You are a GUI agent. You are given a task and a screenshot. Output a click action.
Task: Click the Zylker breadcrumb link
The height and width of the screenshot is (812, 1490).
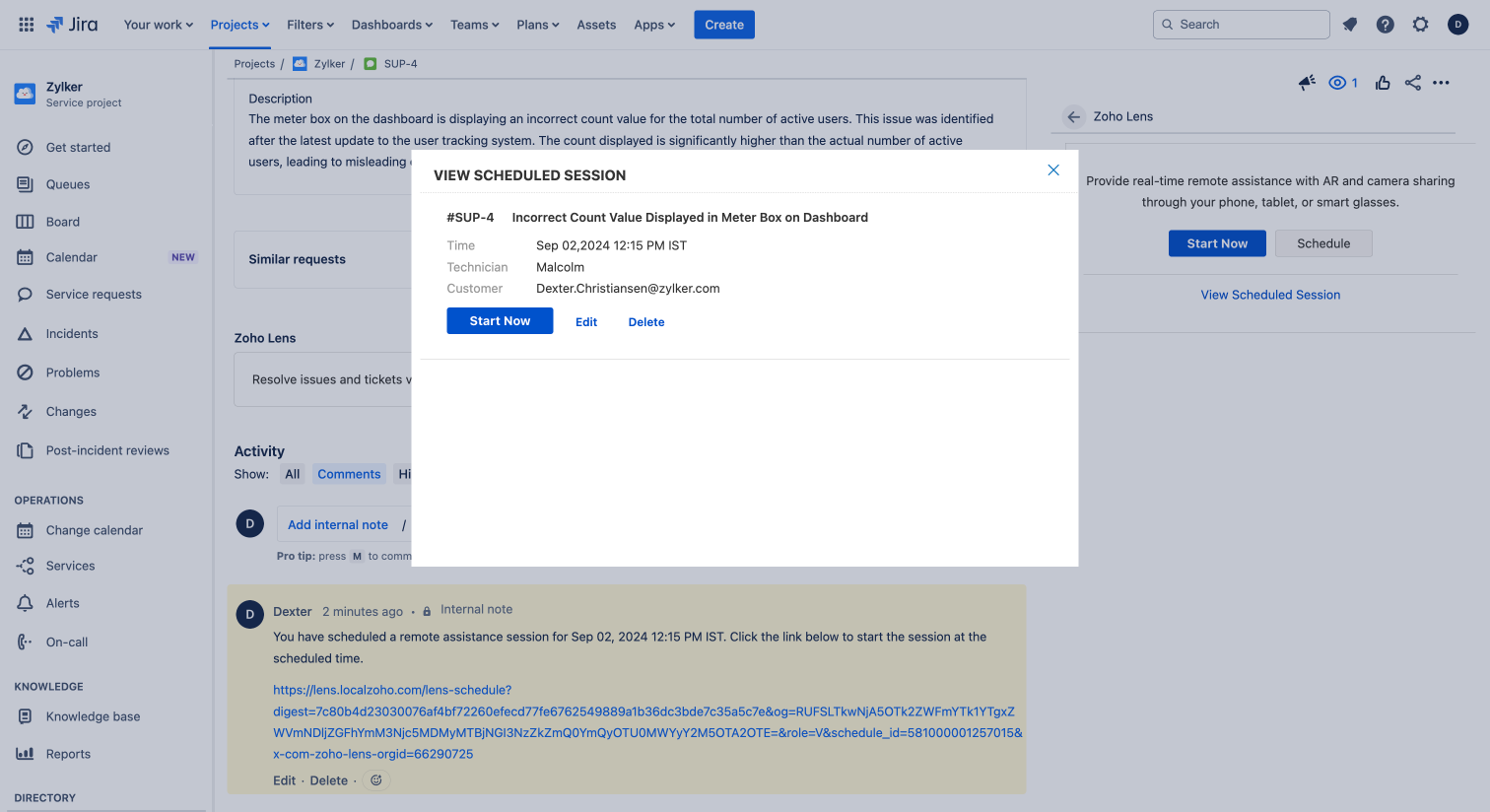(x=329, y=64)
